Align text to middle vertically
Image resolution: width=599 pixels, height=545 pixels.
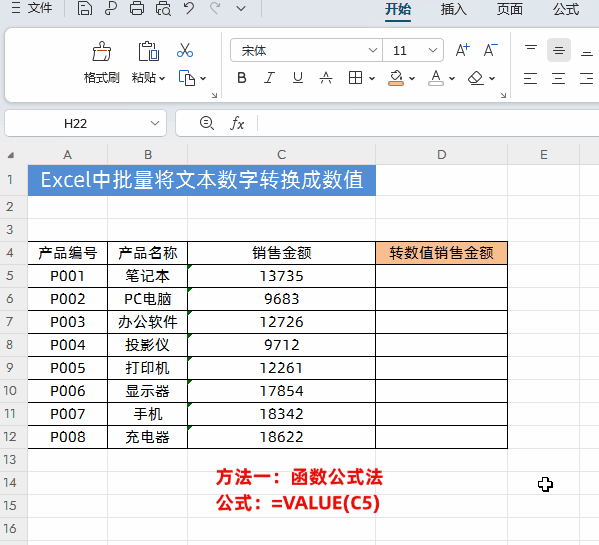559,50
